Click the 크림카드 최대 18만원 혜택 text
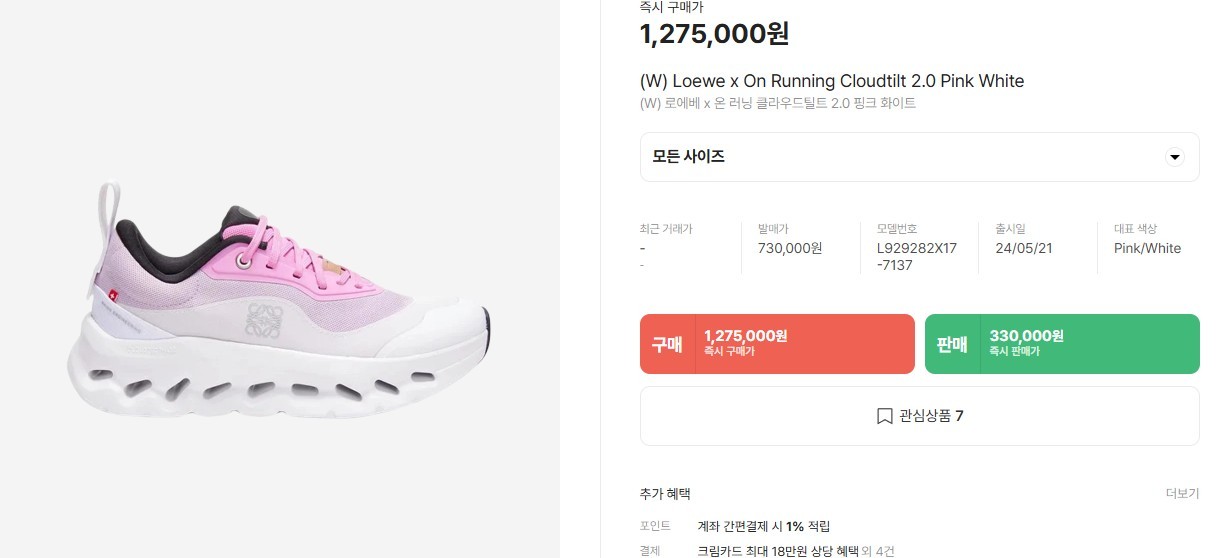1218x558 pixels. (x=777, y=550)
